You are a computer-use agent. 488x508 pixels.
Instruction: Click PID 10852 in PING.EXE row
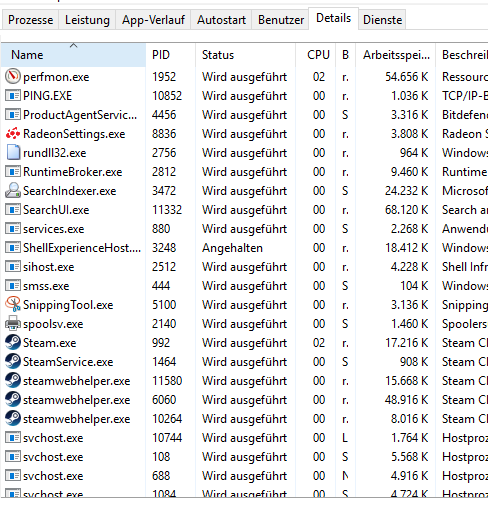[167, 96]
